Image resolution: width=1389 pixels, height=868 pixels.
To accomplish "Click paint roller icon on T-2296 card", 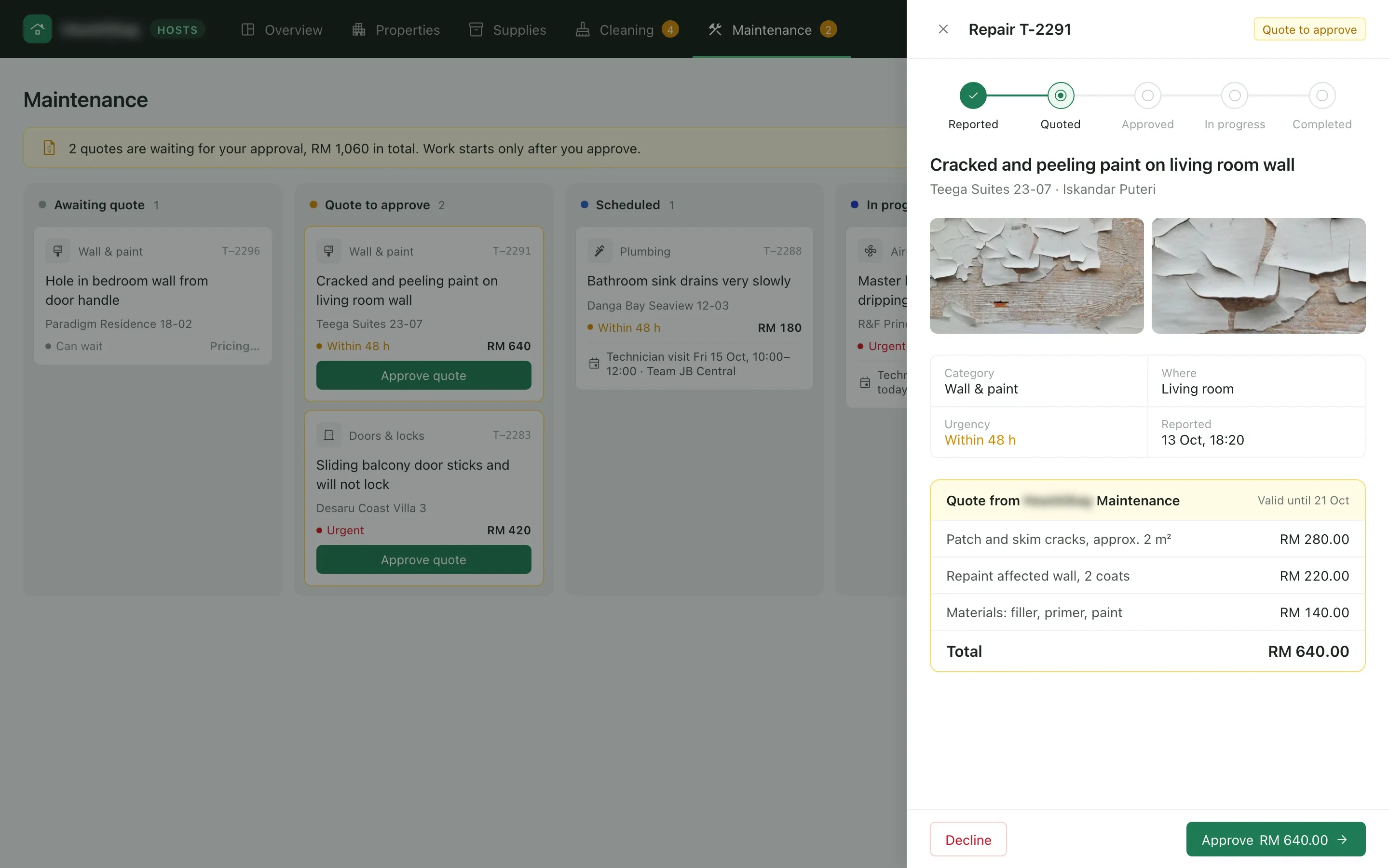I will click(58, 251).
